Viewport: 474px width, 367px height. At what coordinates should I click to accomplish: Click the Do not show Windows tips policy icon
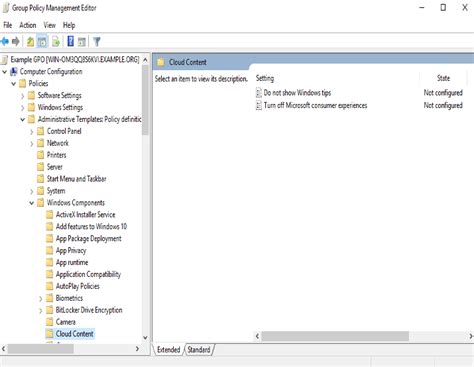[259, 93]
